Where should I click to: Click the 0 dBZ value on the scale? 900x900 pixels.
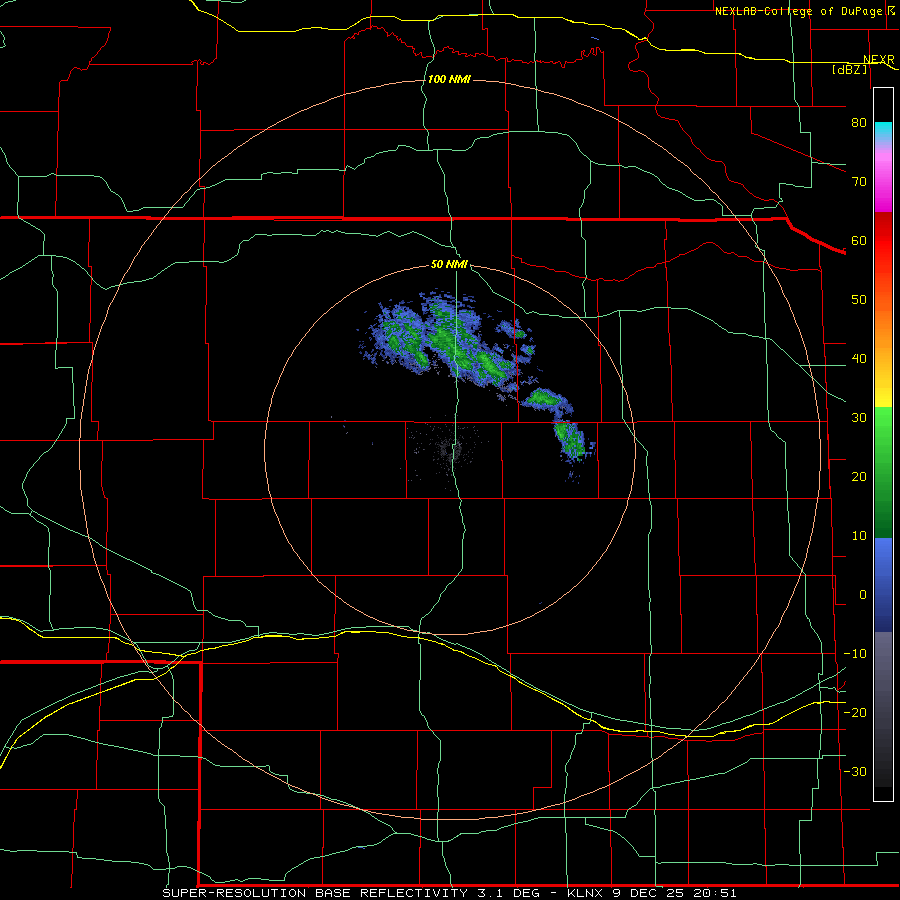863,595
